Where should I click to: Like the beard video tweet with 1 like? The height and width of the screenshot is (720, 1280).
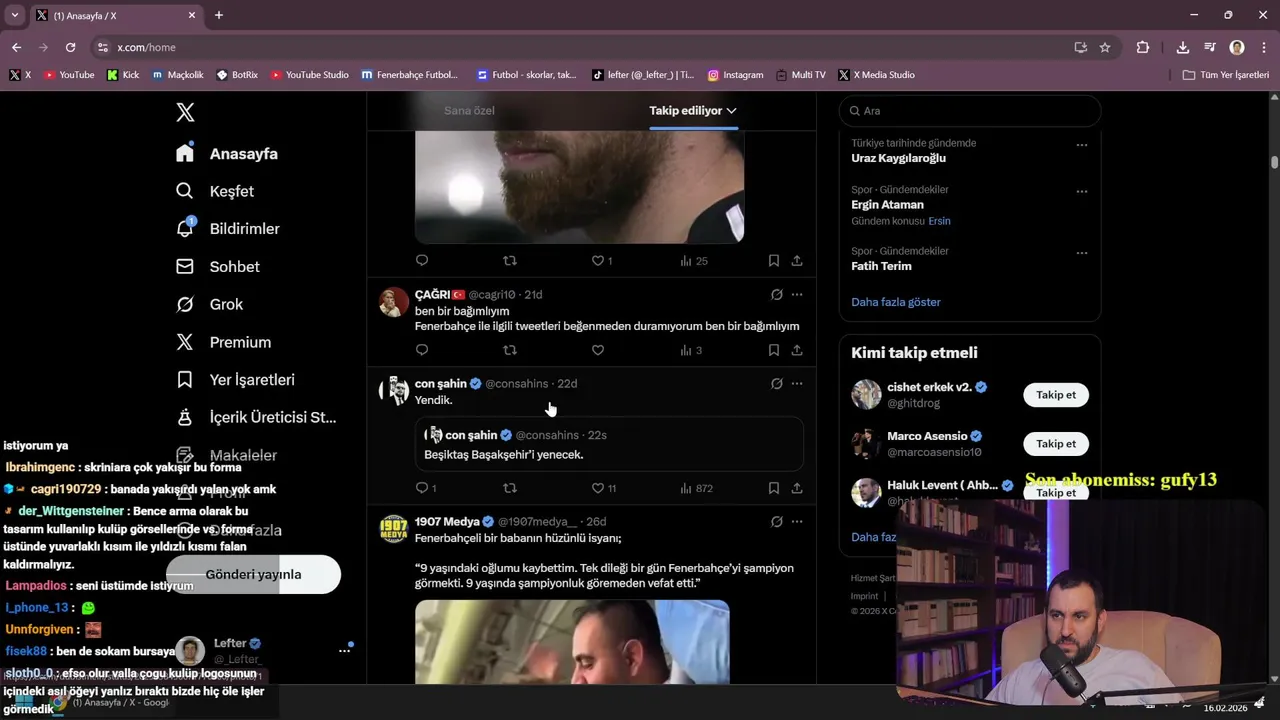coord(602,261)
